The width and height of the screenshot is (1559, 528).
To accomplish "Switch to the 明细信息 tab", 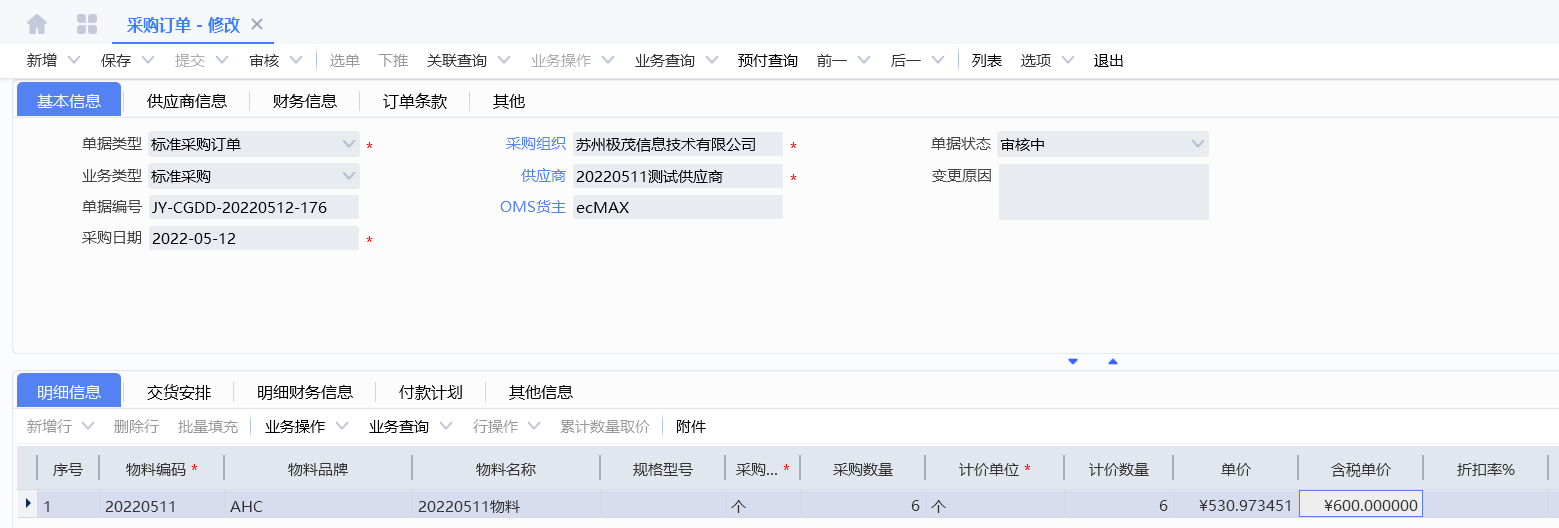I will [69, 391].
